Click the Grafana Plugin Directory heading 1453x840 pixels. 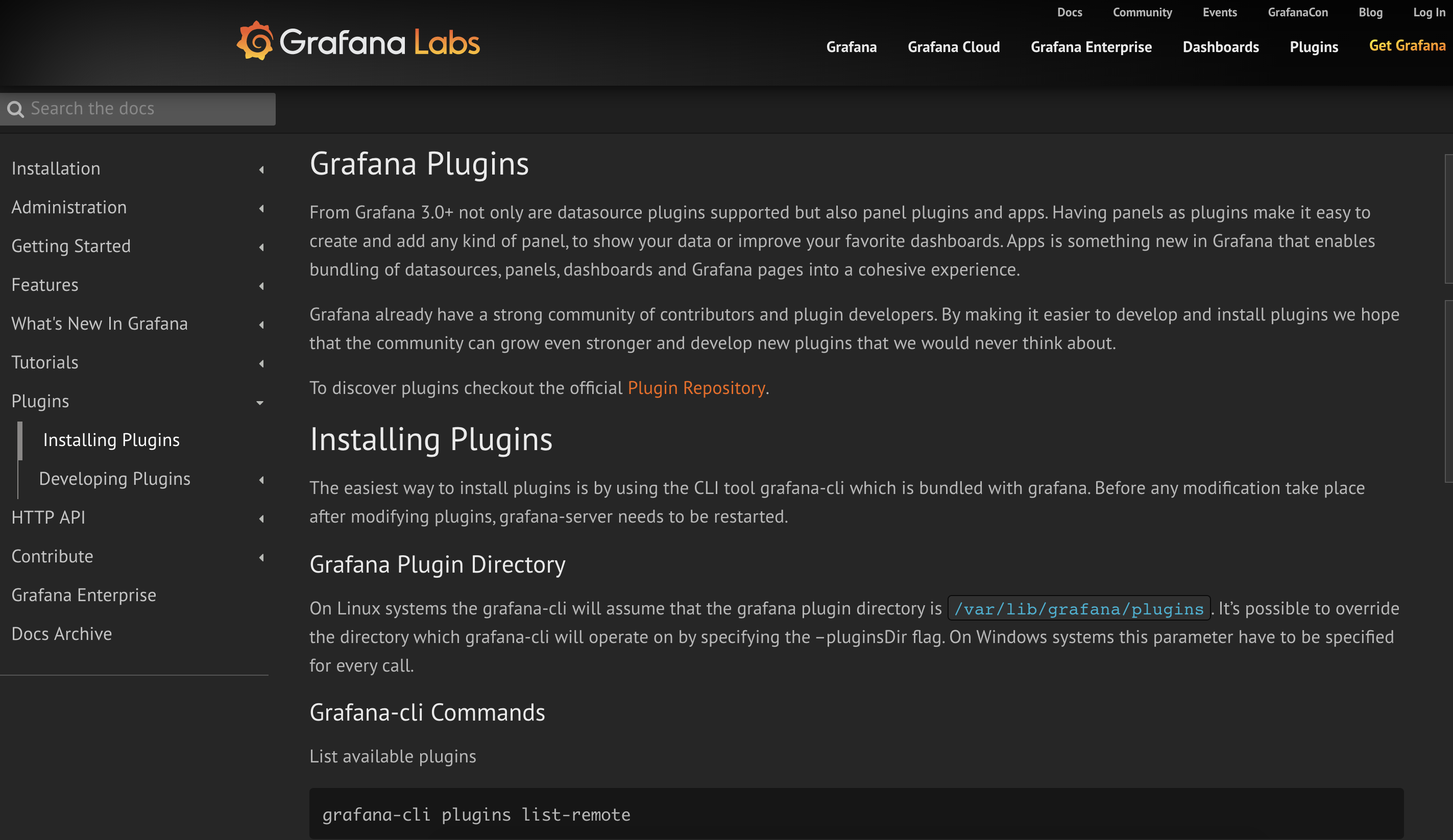[x=437, y=564]
